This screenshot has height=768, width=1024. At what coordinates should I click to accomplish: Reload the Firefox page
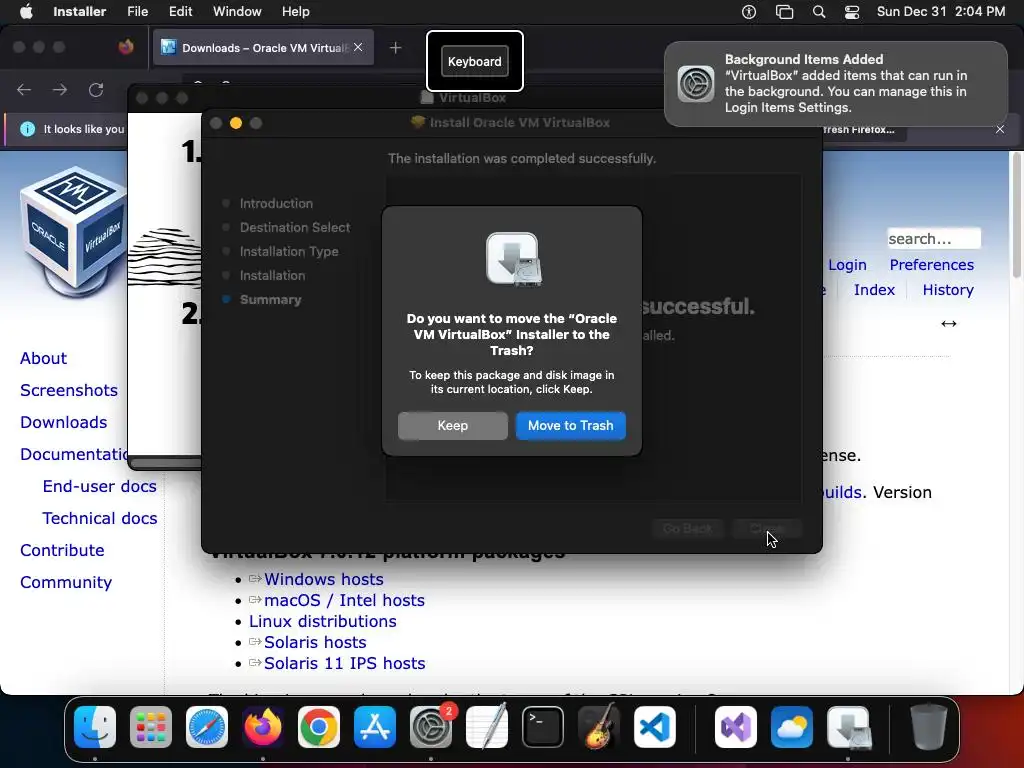(x=96, y=89)
